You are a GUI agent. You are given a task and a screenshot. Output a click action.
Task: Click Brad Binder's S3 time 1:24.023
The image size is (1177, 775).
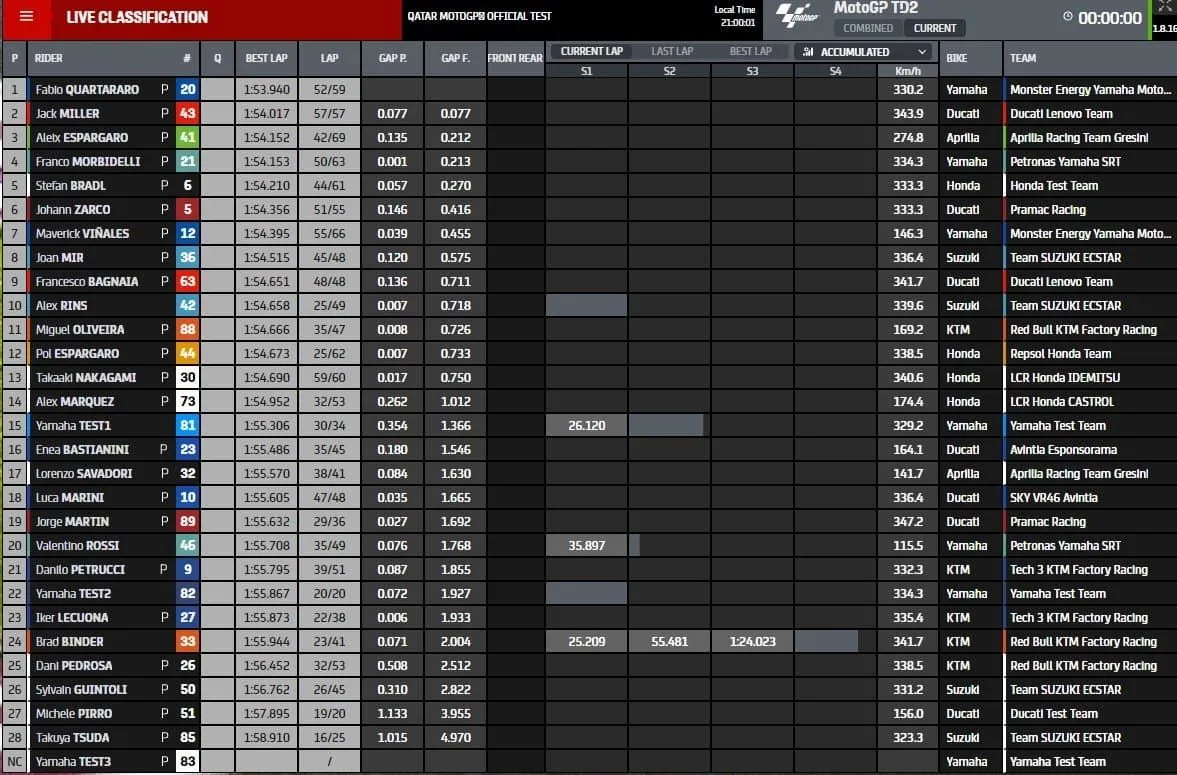coord(752,642)
